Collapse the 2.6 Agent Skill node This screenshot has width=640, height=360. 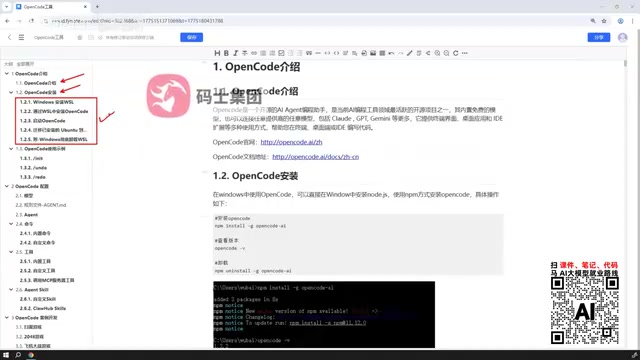pos(11,289)
